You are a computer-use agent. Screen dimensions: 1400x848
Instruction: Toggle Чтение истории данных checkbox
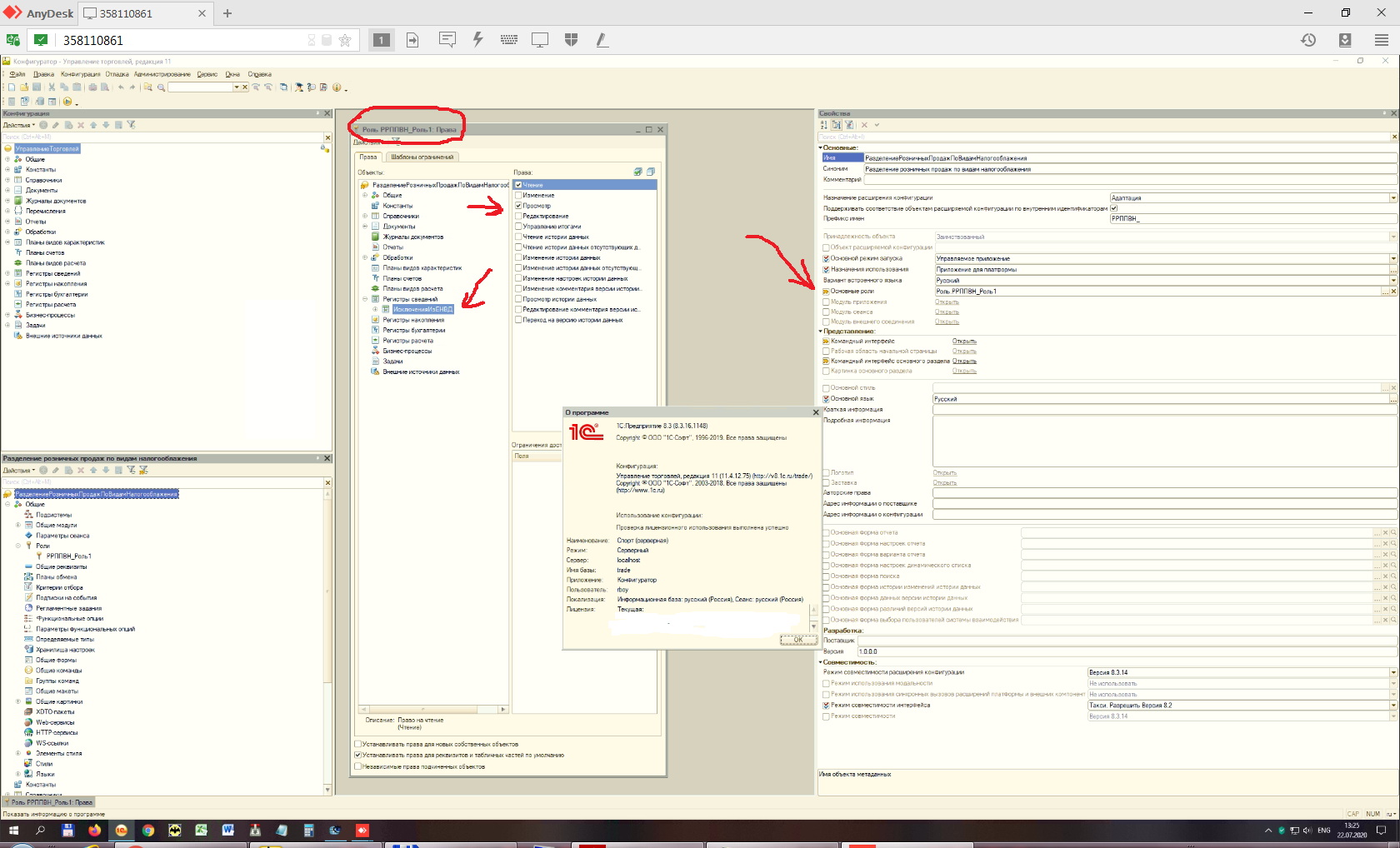[x=518, y=237]
